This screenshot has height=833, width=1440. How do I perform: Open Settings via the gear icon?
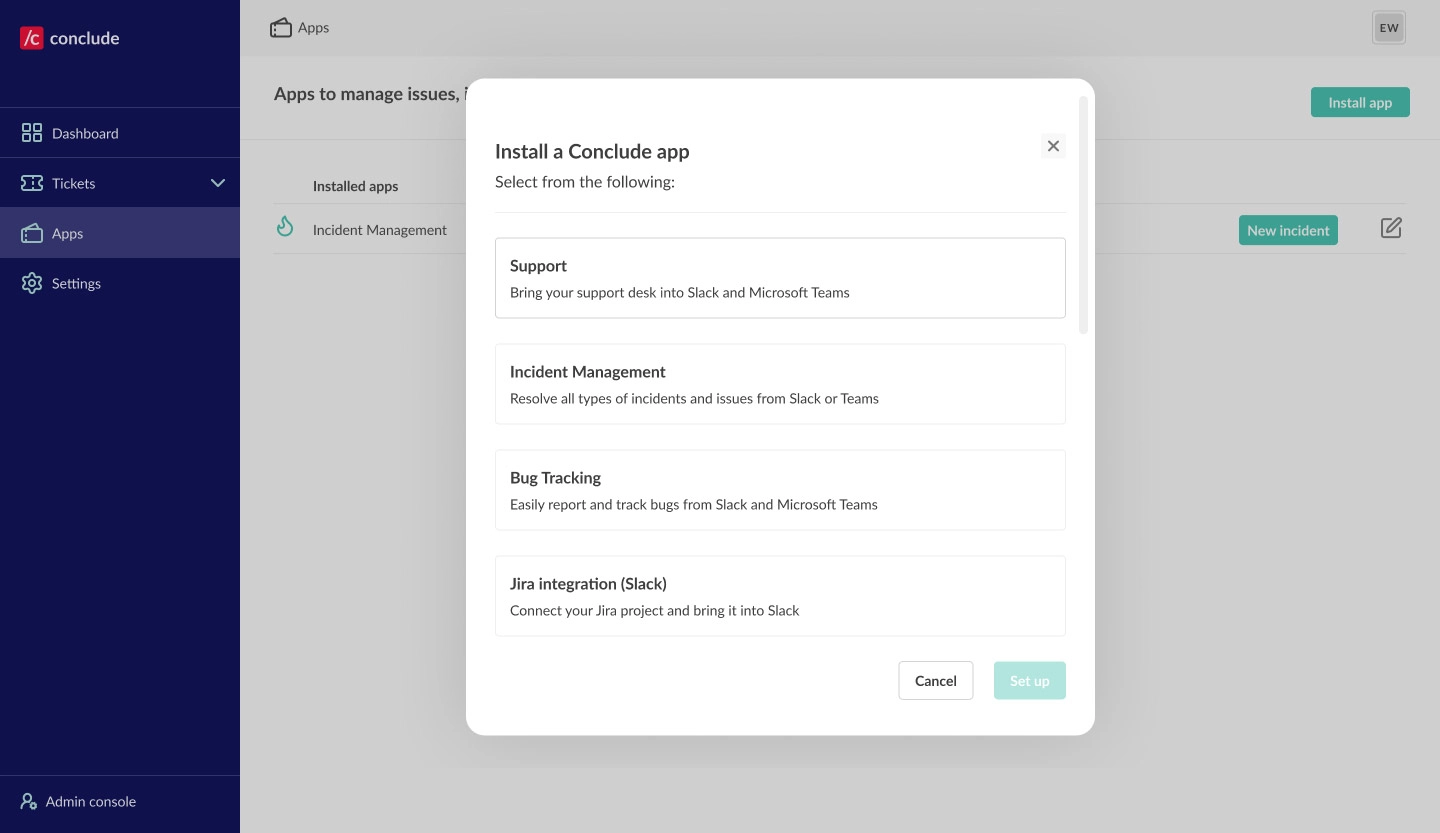(x=32, y=283)
